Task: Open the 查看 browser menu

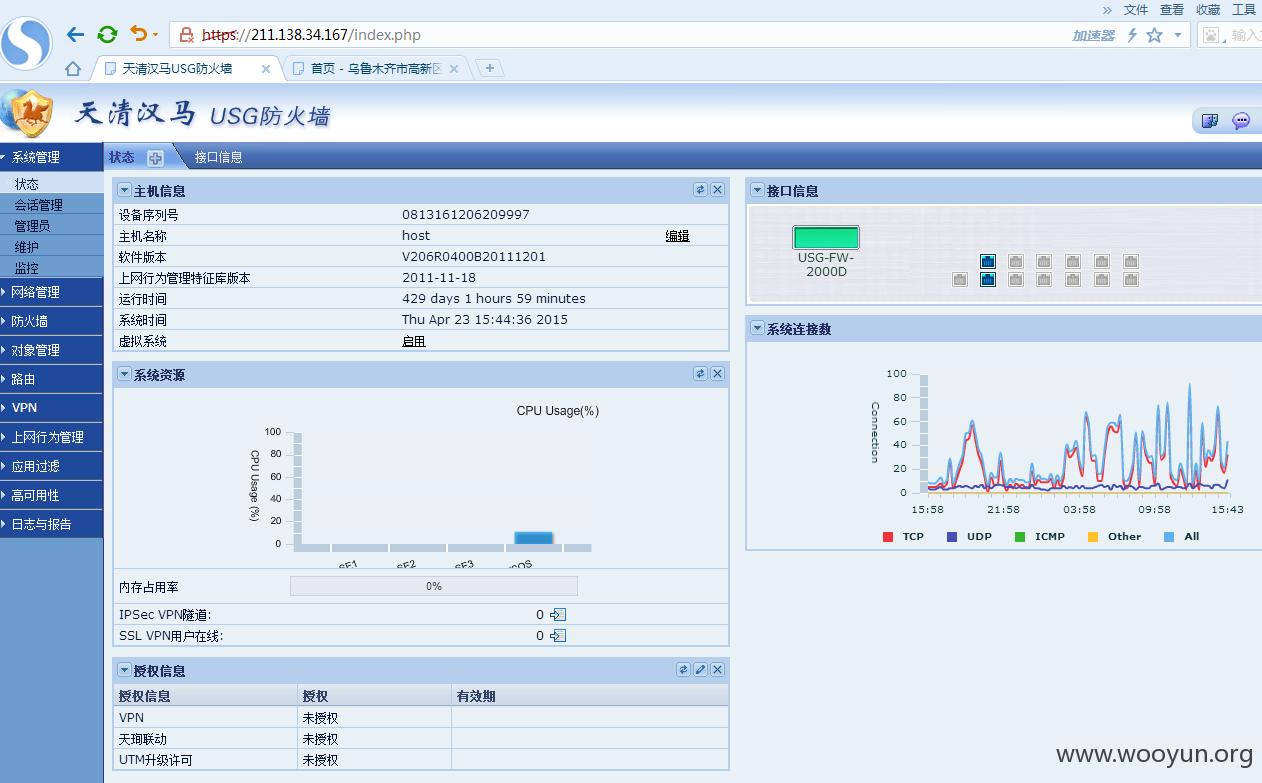Action: click(1172, 9)
